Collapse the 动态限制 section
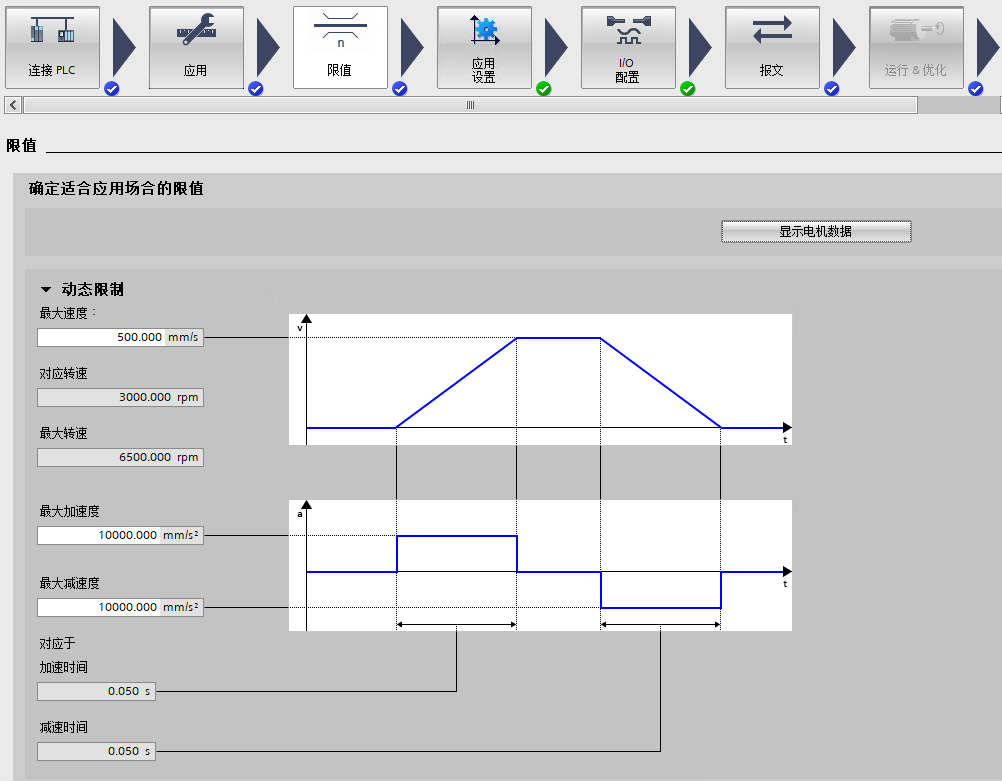This screenshot has width=1002, height=781. pos(46,290)
